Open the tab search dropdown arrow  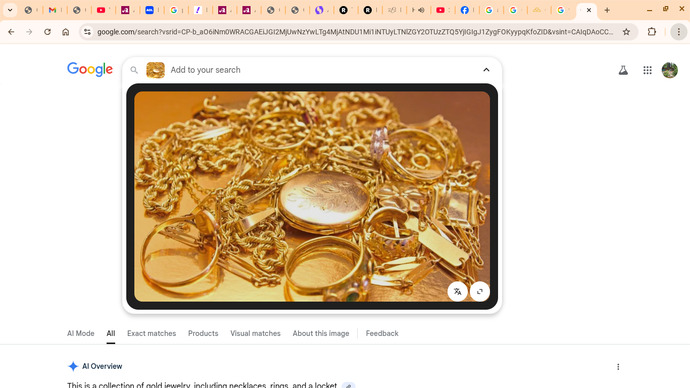tap(10, 10)
